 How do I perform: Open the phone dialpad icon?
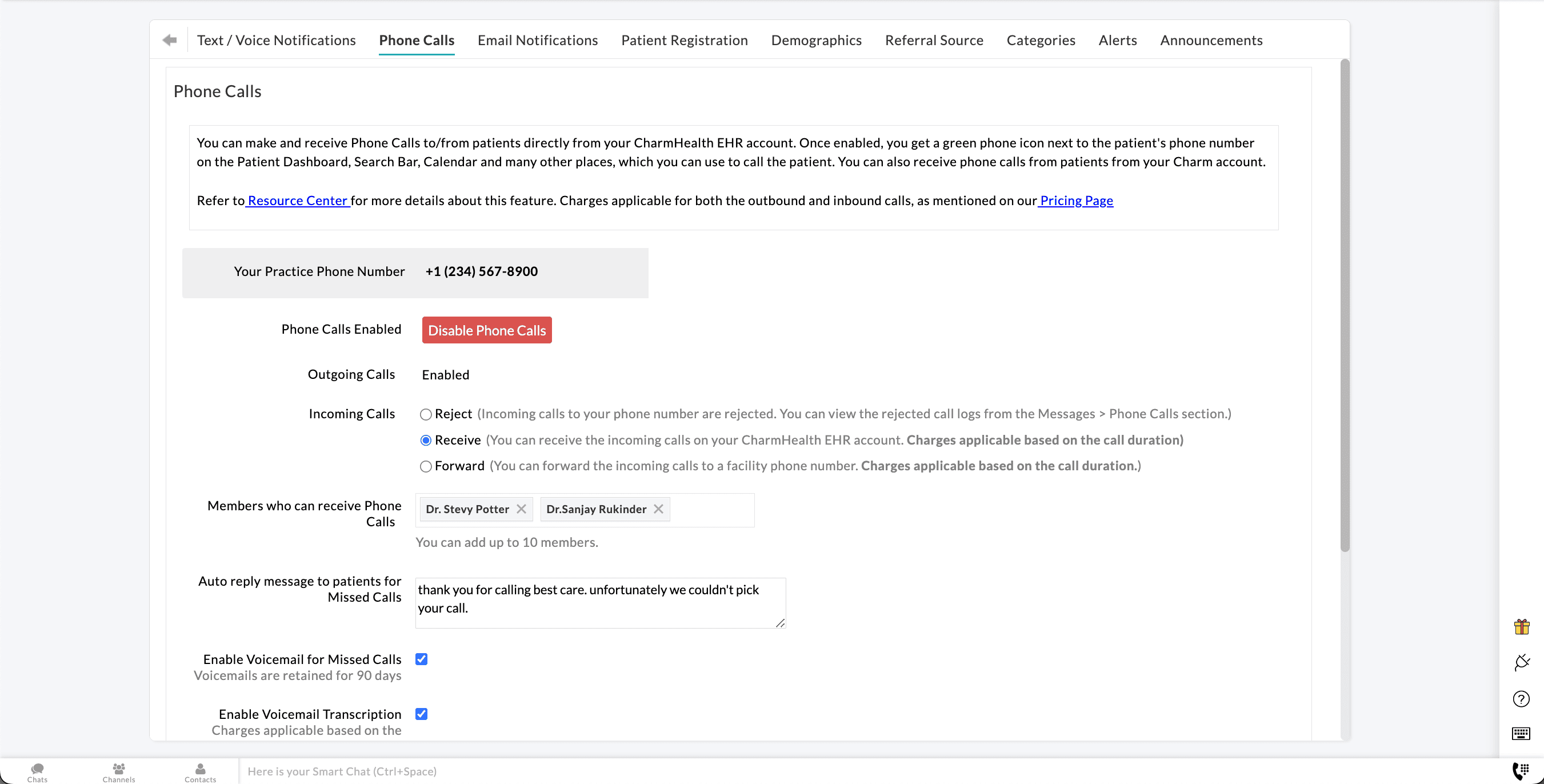pyautogui.click(x=1521, y=771)
